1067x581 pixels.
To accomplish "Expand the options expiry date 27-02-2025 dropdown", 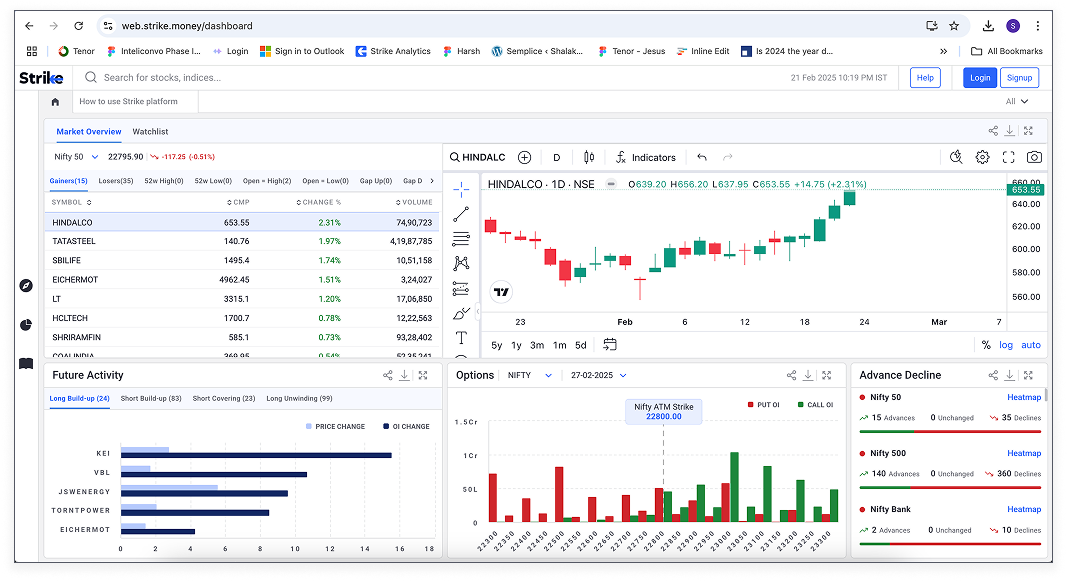I will coord(598,375).
